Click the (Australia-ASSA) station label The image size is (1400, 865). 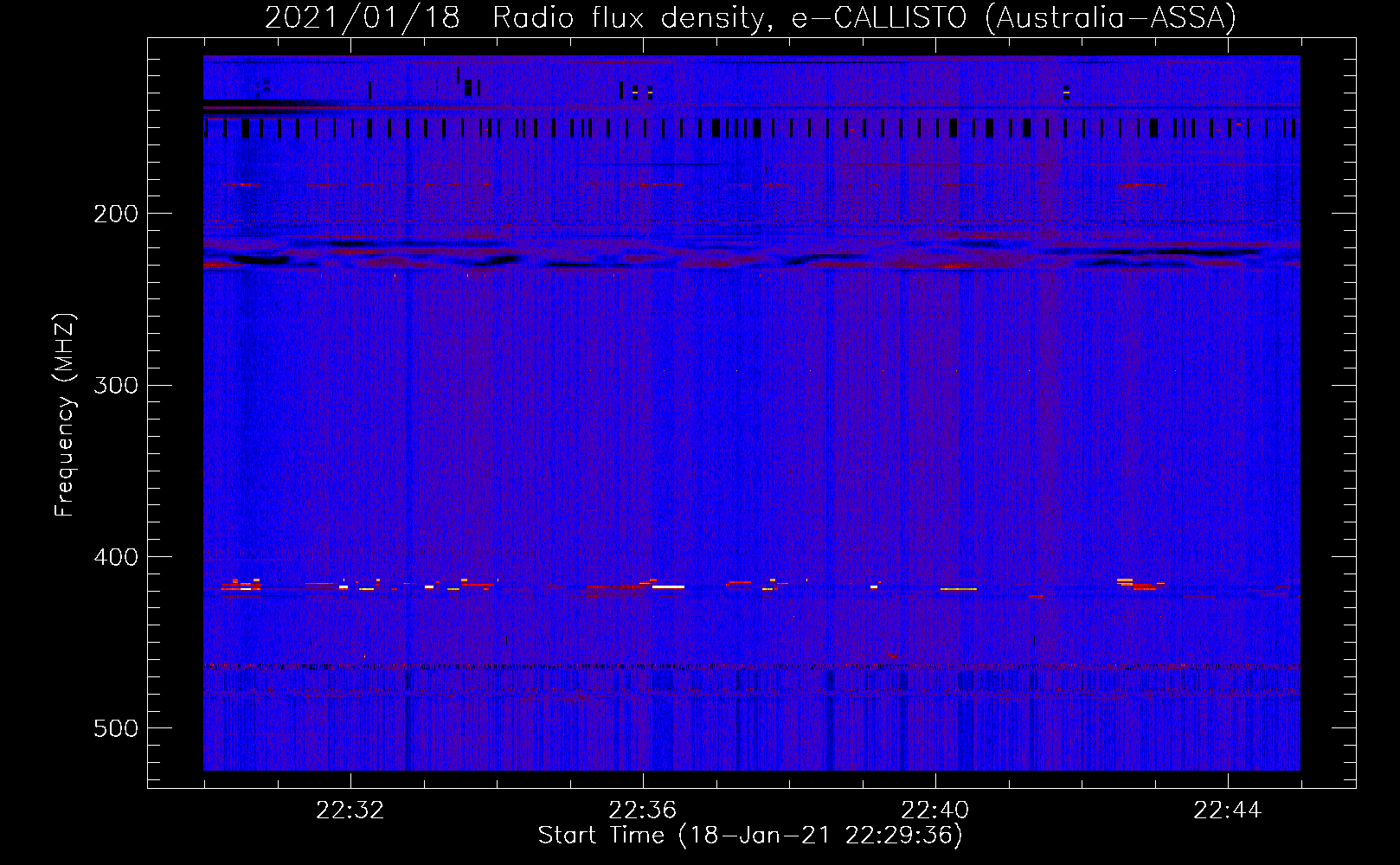(x=1110, y=17)
